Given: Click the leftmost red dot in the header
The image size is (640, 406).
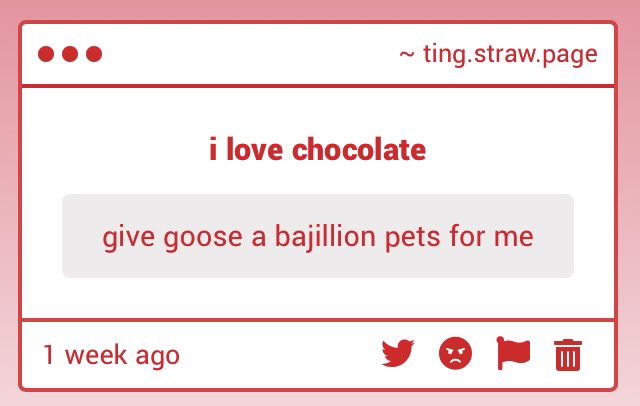Looking at the screenshot, I should tap(46, 54).
